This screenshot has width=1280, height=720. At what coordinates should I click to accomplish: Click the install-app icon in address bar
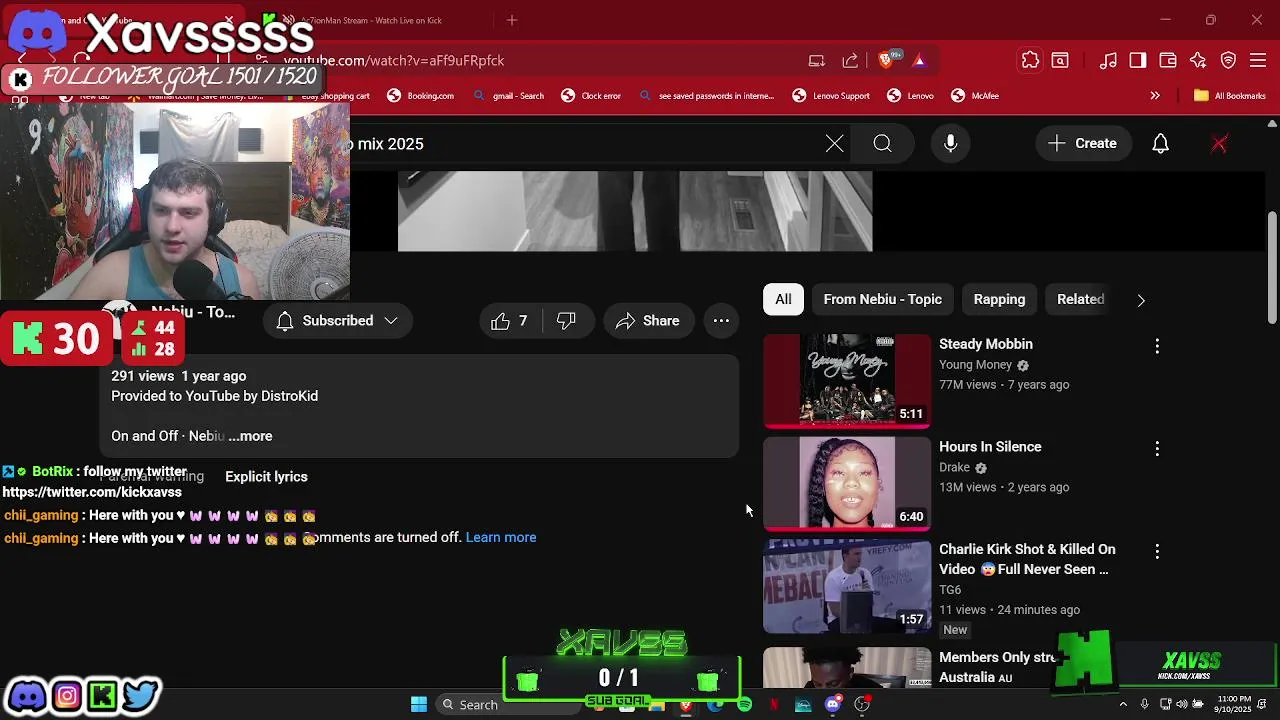pyautogui.click(x=817, y=60)
